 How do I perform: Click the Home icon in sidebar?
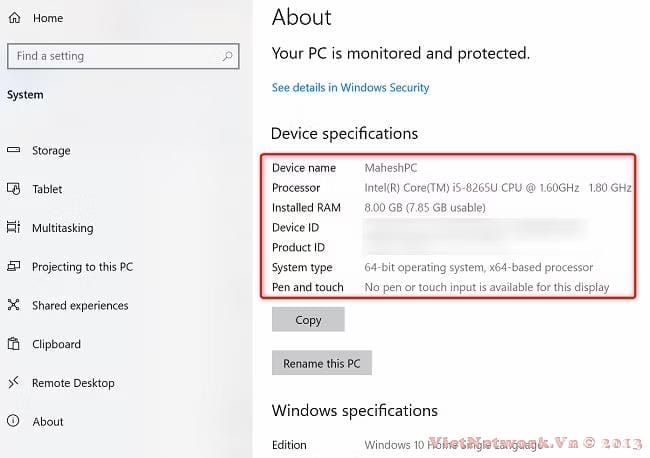[x=14, y=18]
